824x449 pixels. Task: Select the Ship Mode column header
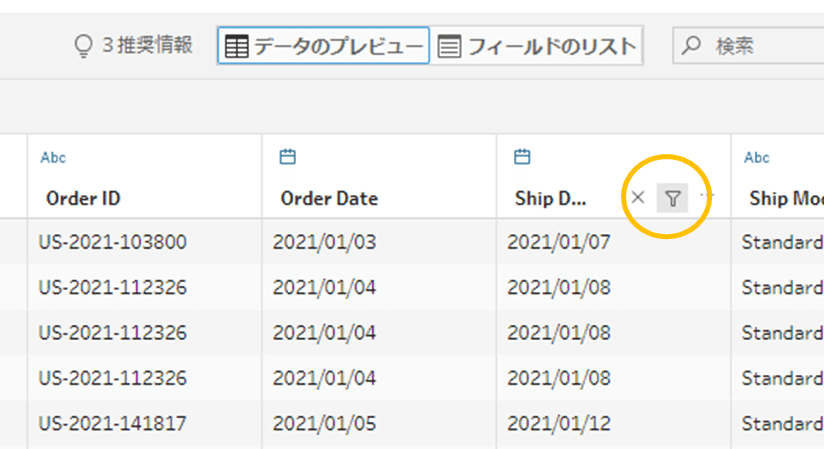pos(785,198)
